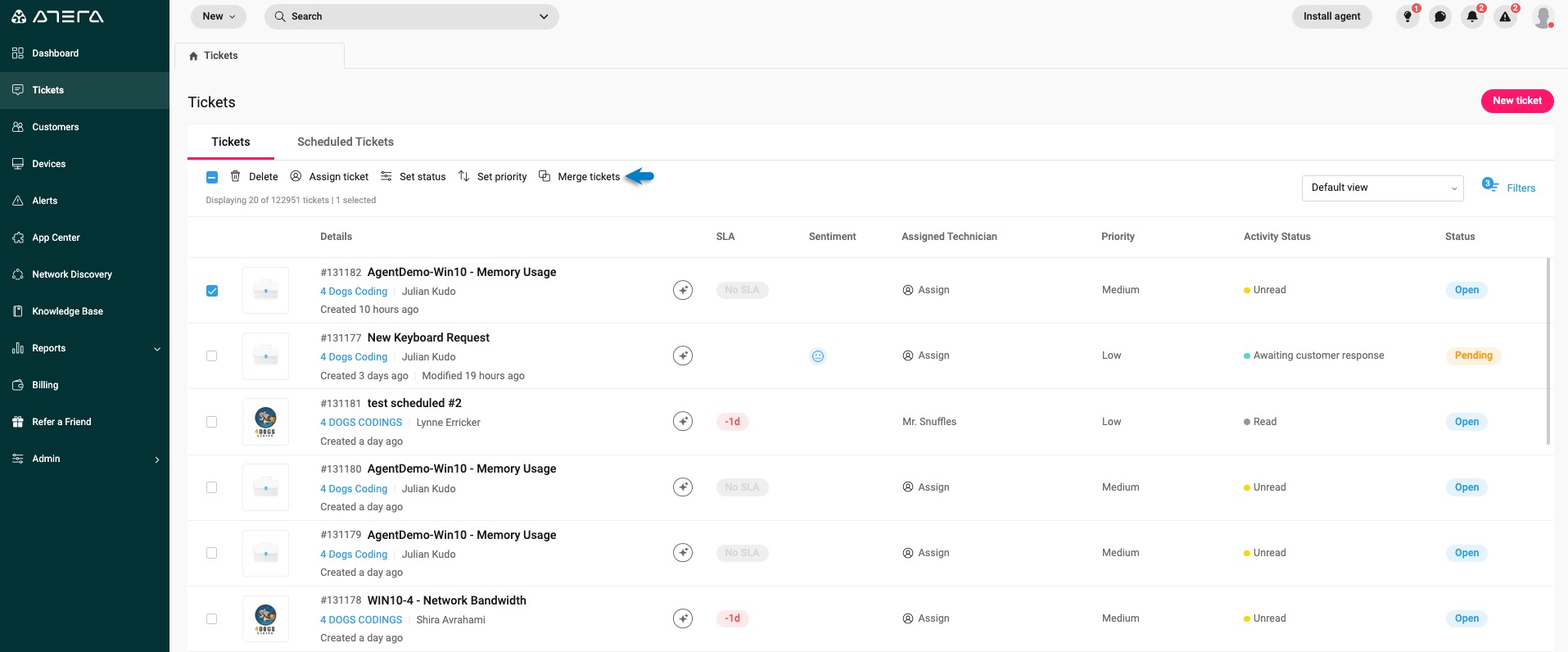The width and height of the screenshot is (1568, 652).
Task: Open the user profile avatar
Action: pos(1543,16)
